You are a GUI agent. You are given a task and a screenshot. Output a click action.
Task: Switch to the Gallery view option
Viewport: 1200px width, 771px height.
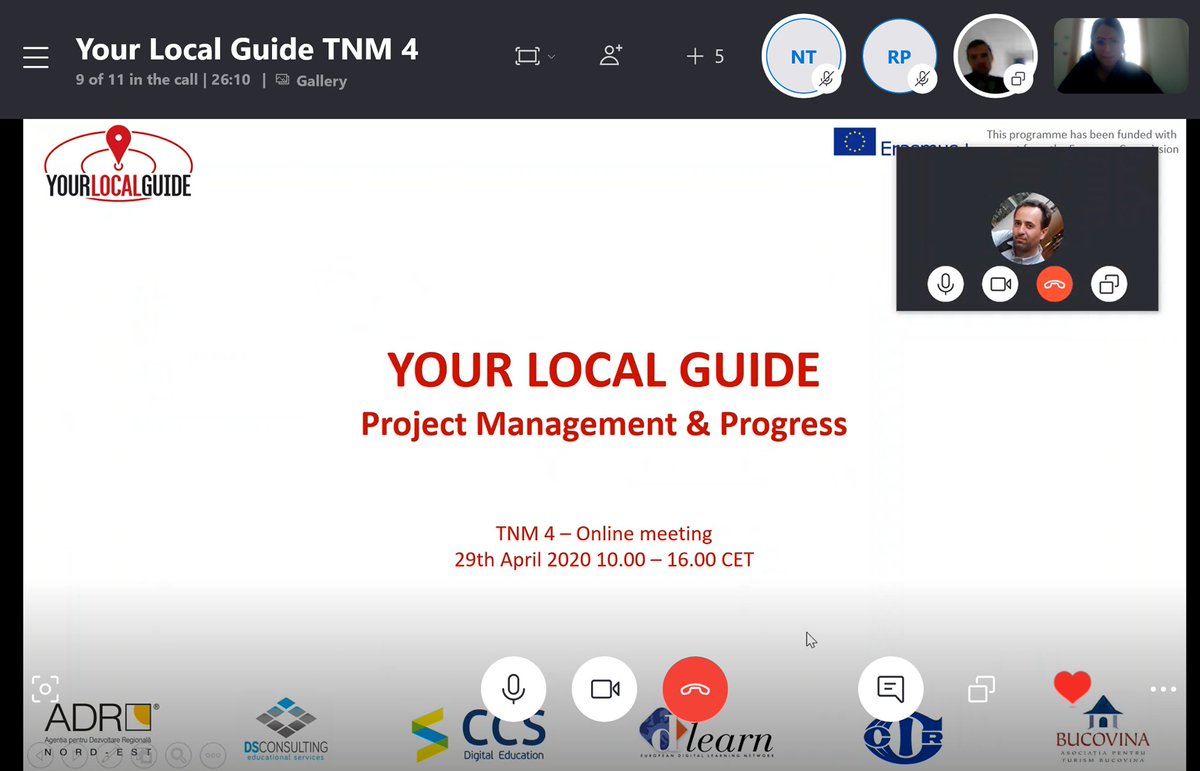tap(321, 81)
